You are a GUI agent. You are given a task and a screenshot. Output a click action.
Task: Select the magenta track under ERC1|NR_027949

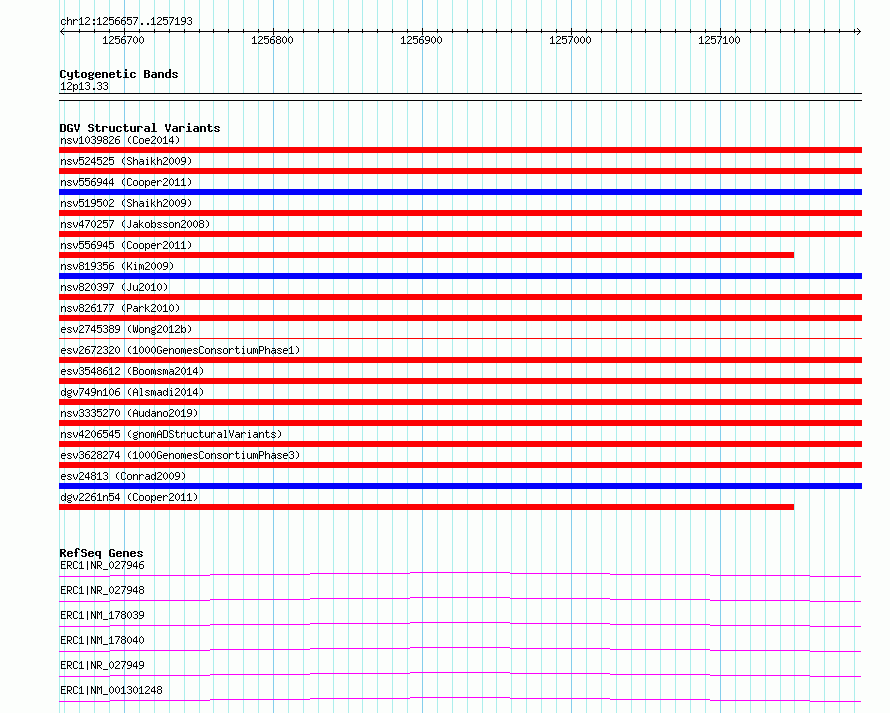click(x=460, y=674)
